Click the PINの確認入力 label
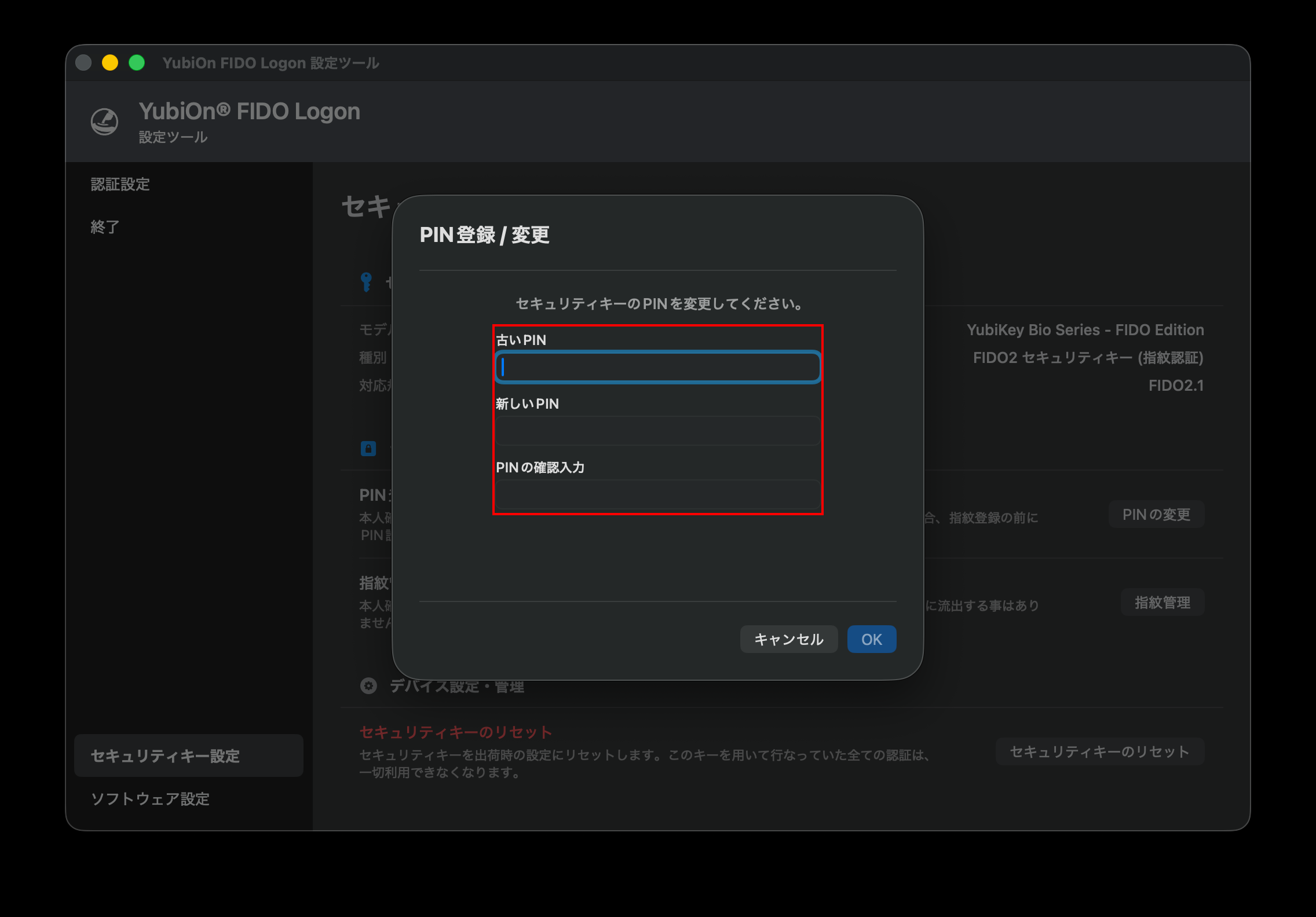The width and height of the screenshot is (1316, 917). [540, 467]
